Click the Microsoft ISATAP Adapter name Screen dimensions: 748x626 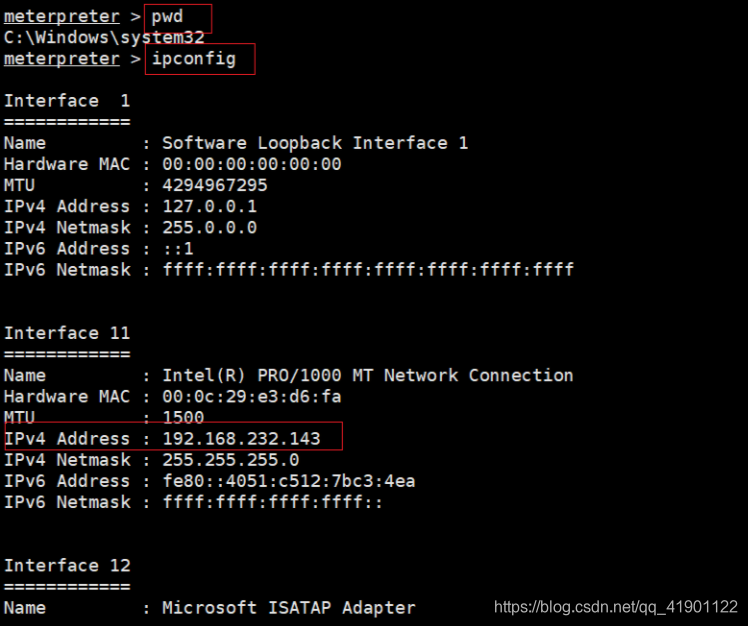[x=289, y=608]
